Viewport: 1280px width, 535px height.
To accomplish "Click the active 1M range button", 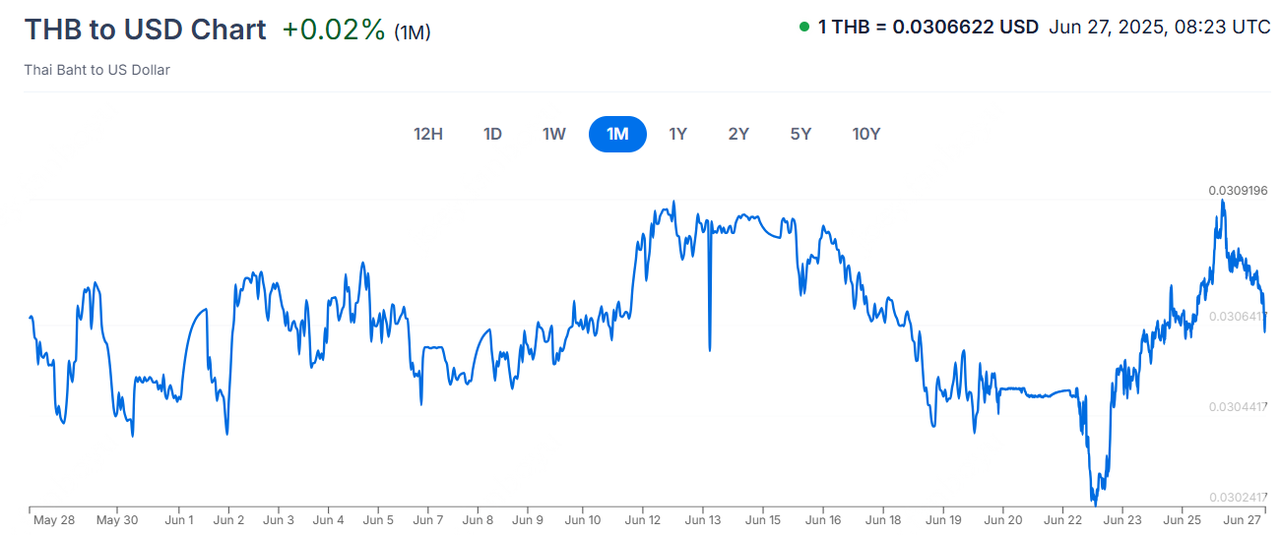I will click(x=617, y=134).
